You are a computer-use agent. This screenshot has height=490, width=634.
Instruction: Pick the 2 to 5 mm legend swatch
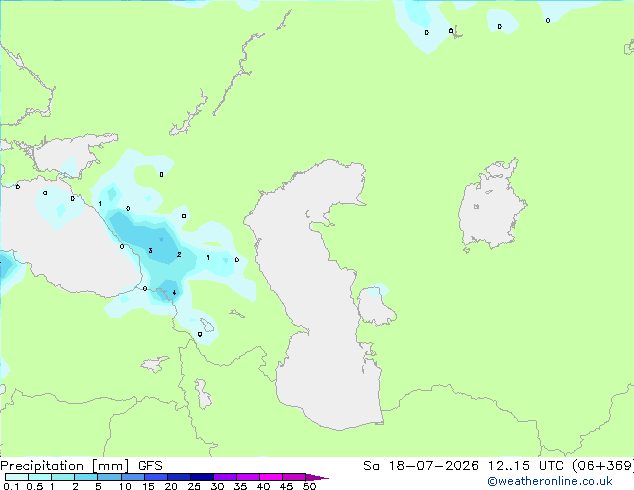click(86, 477)
